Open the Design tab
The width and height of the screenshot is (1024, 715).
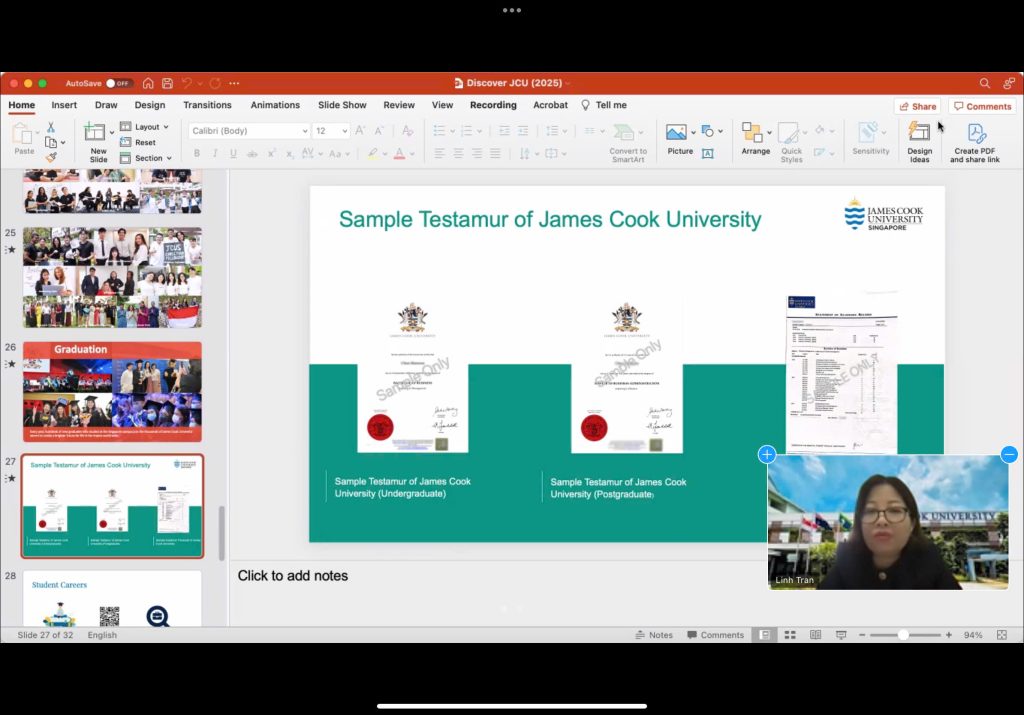click(x=150, y=105)
